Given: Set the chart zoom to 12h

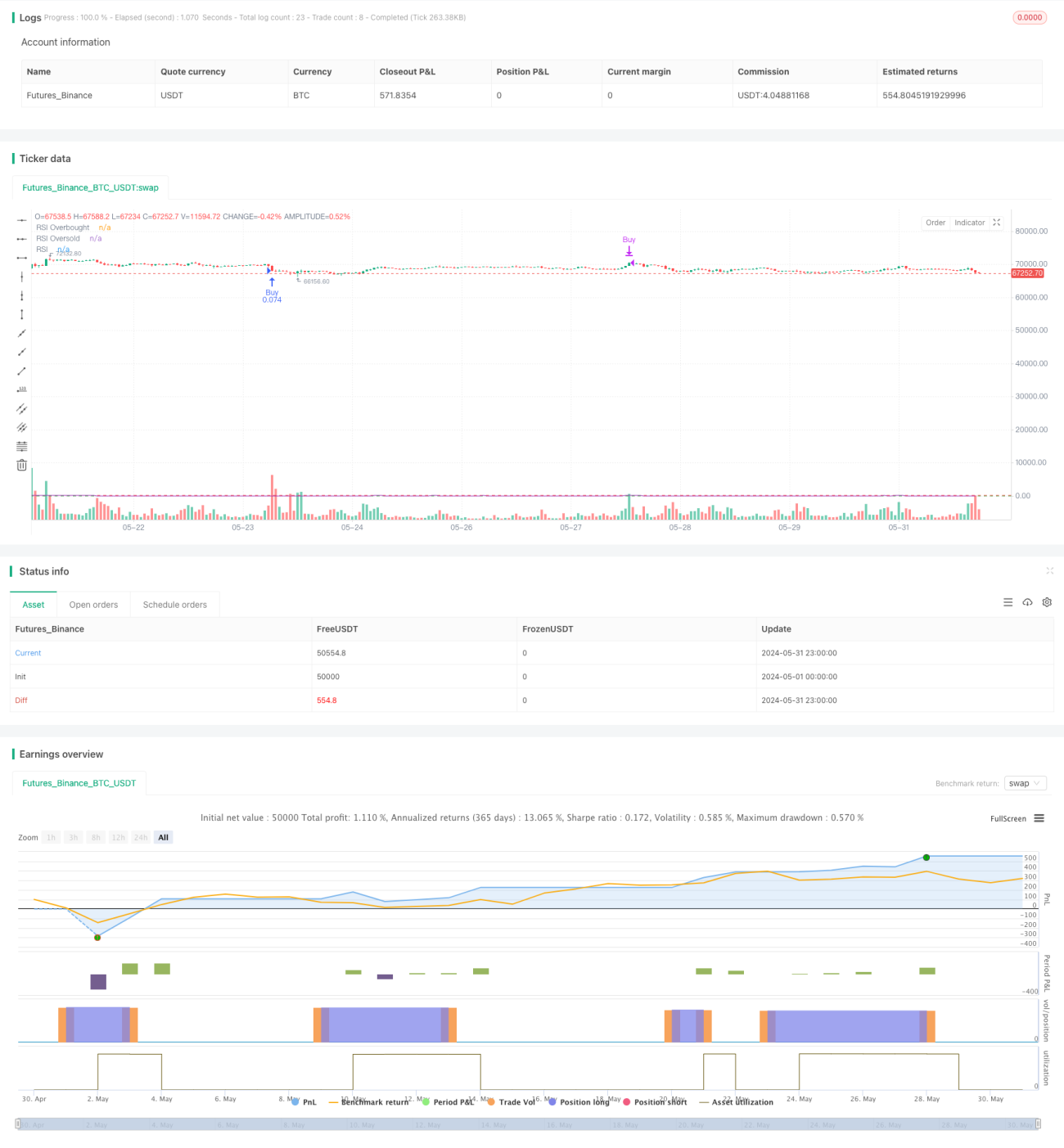Looking at the screenshot, I should click(118, 837).
